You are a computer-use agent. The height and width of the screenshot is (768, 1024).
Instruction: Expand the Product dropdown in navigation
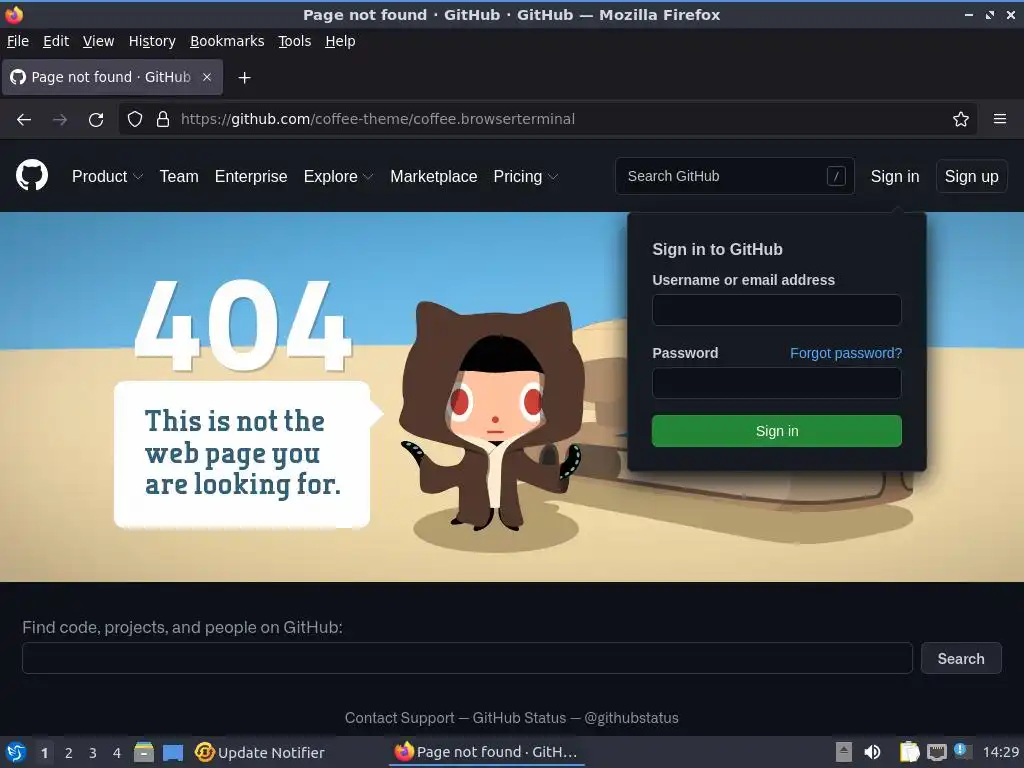107,176
